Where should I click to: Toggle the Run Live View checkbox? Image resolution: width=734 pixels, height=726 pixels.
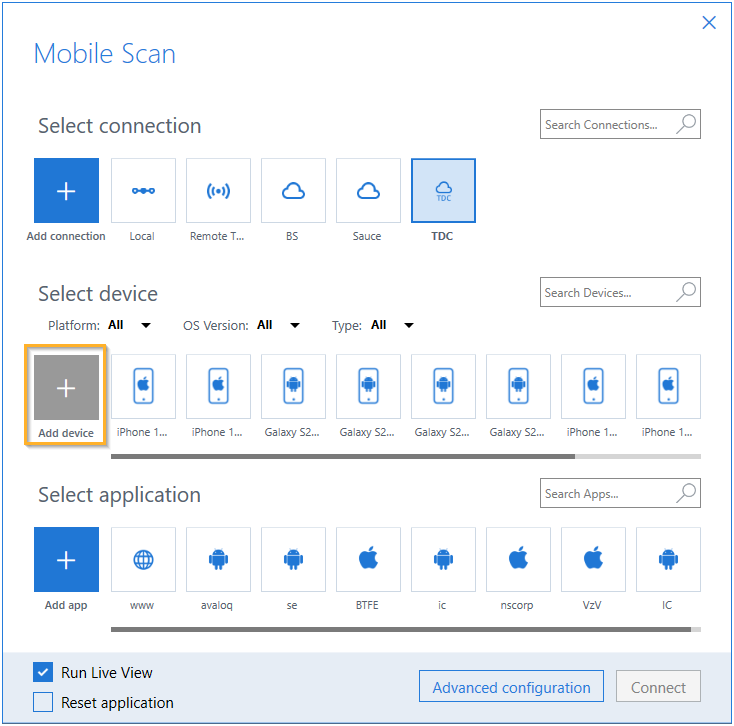(43, 673)
